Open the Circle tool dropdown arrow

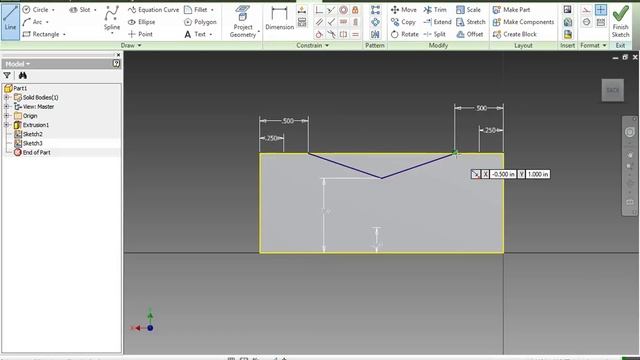click(x=53, y=10)
